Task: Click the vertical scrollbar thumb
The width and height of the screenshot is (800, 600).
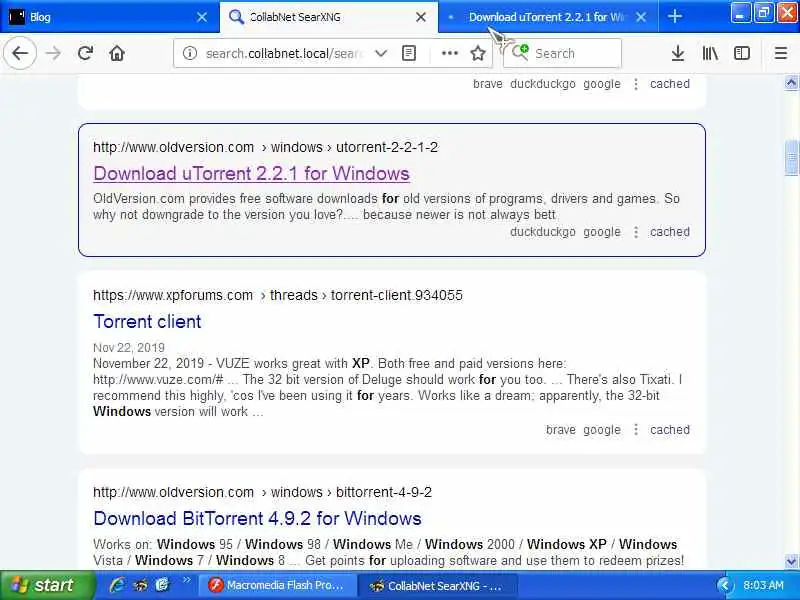Action: point(791,158)
